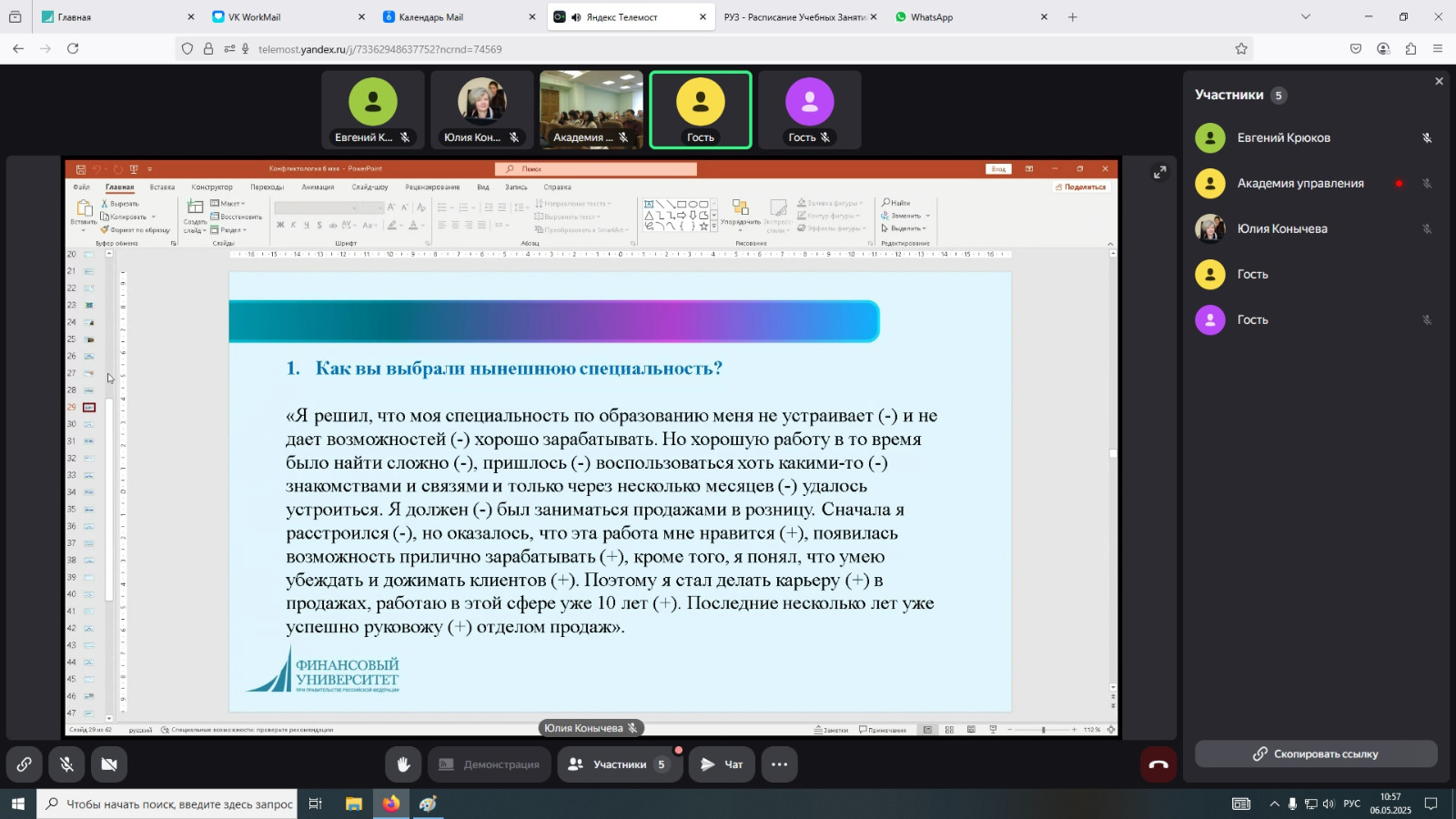Click the Поиск search box in shared PowerPoint

596,169
